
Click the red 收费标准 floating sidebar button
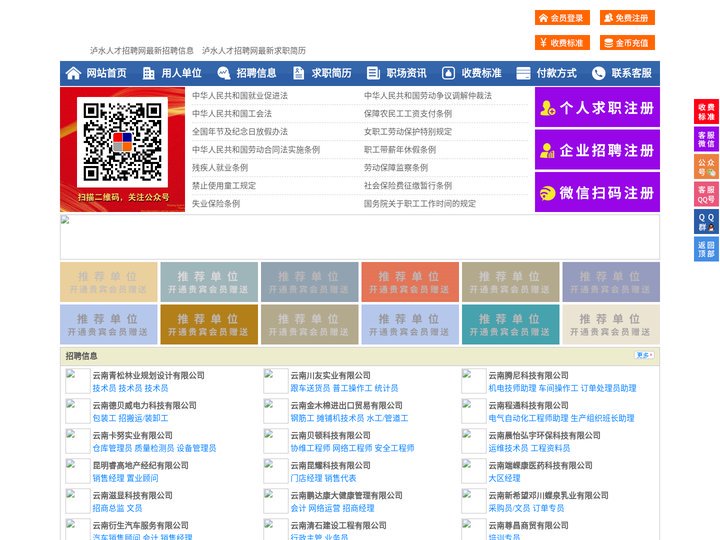pos(706,112)
